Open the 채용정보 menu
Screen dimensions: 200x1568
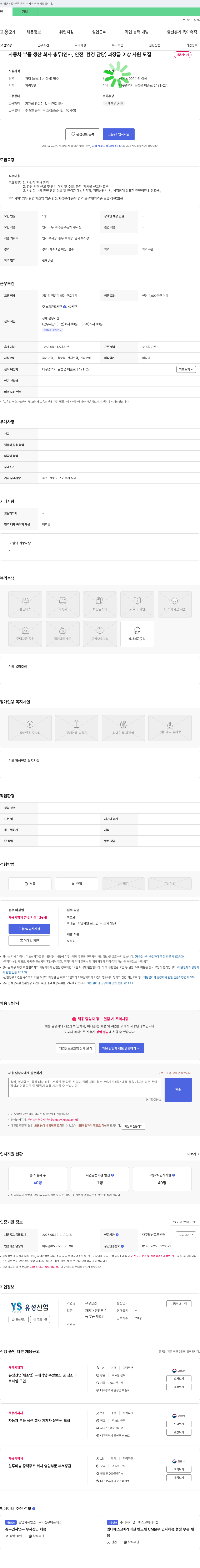pyautogui.click(x=34, y=32)
